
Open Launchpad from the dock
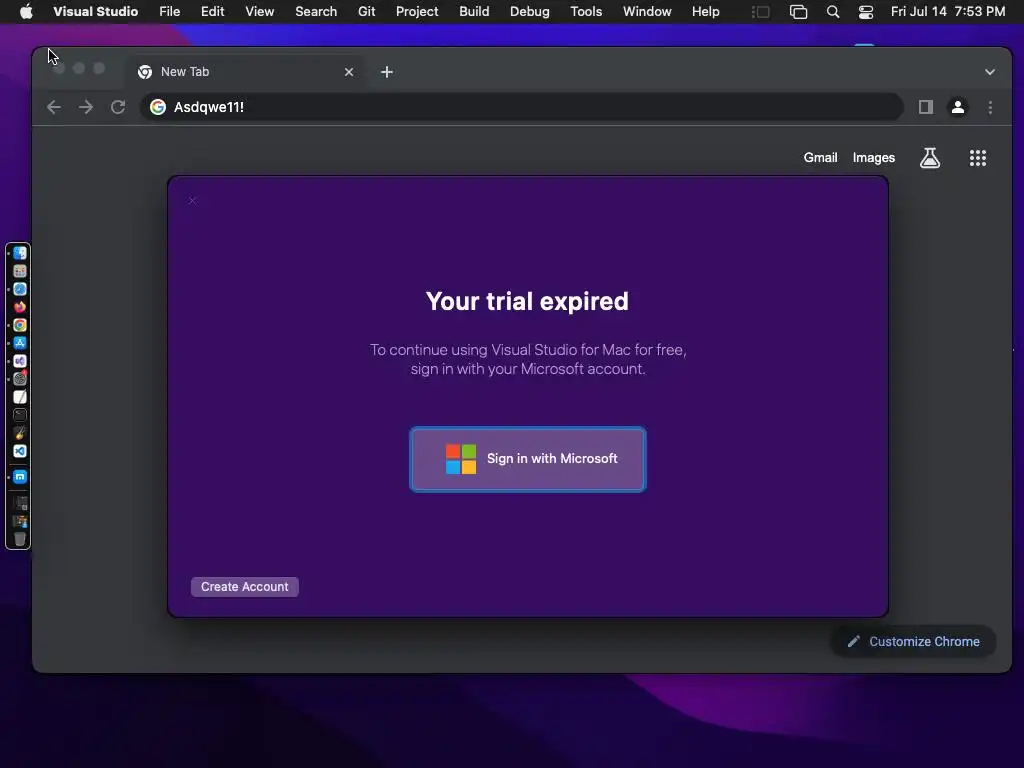(20, 271)
